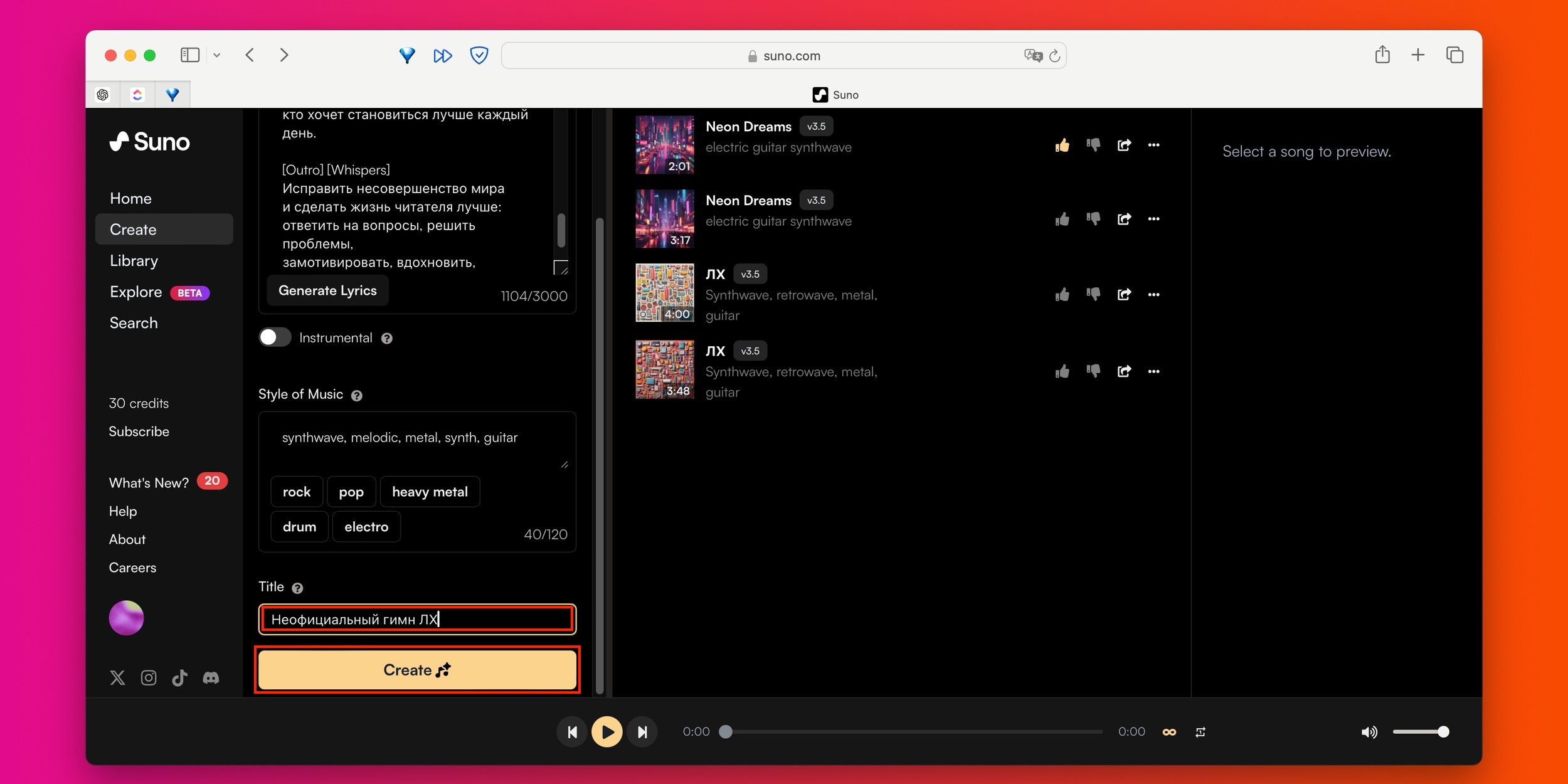Image resolution: width=1568 pixels, height=784 pixels.
Task: Add the rock style tag
Action: [x=297, y=492]
